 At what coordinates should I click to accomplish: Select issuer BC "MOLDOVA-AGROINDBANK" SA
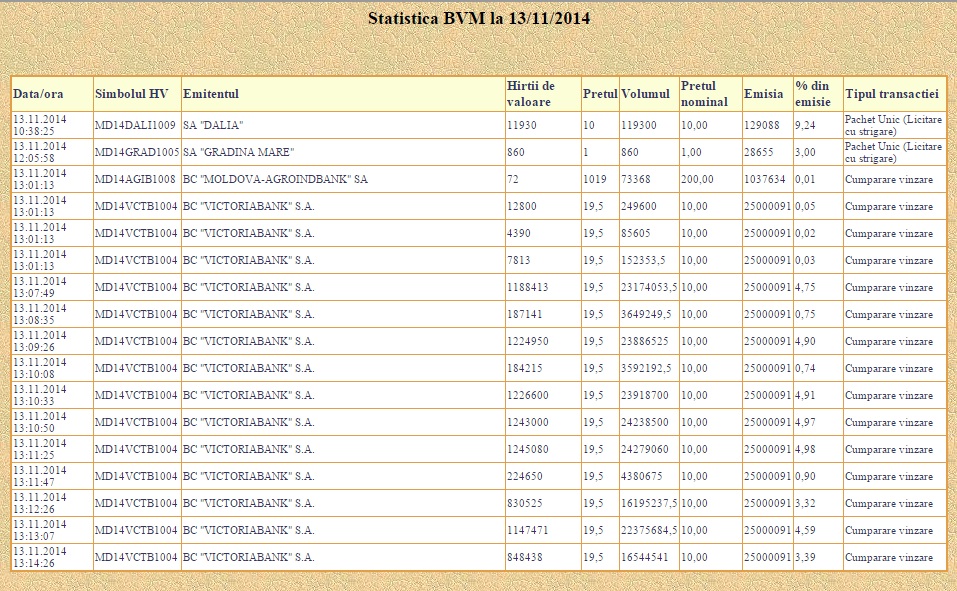275,179
